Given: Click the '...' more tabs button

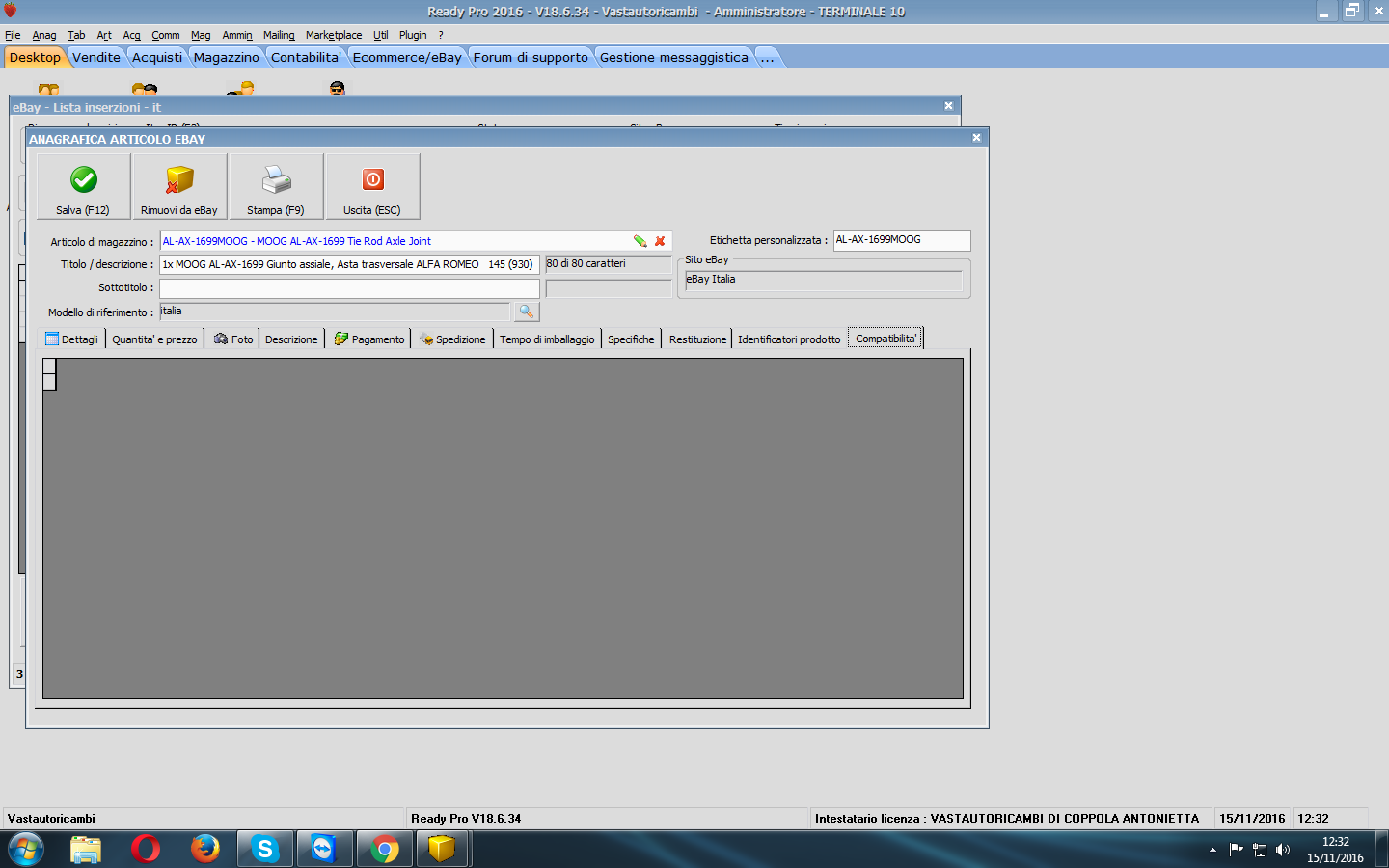Looking at the screenshot, I should pyautogui.click(x=768, y=57).
